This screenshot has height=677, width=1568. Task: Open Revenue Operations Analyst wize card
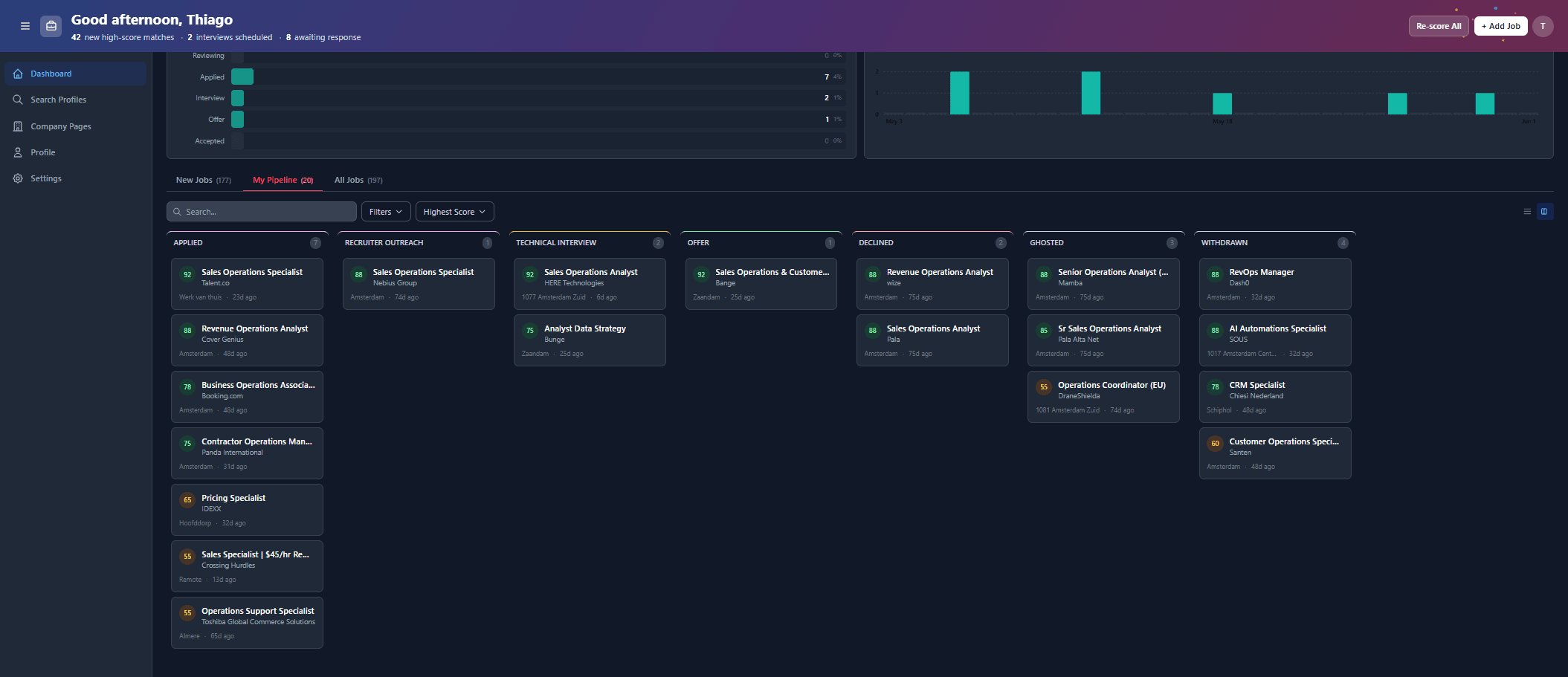(932, 284)
